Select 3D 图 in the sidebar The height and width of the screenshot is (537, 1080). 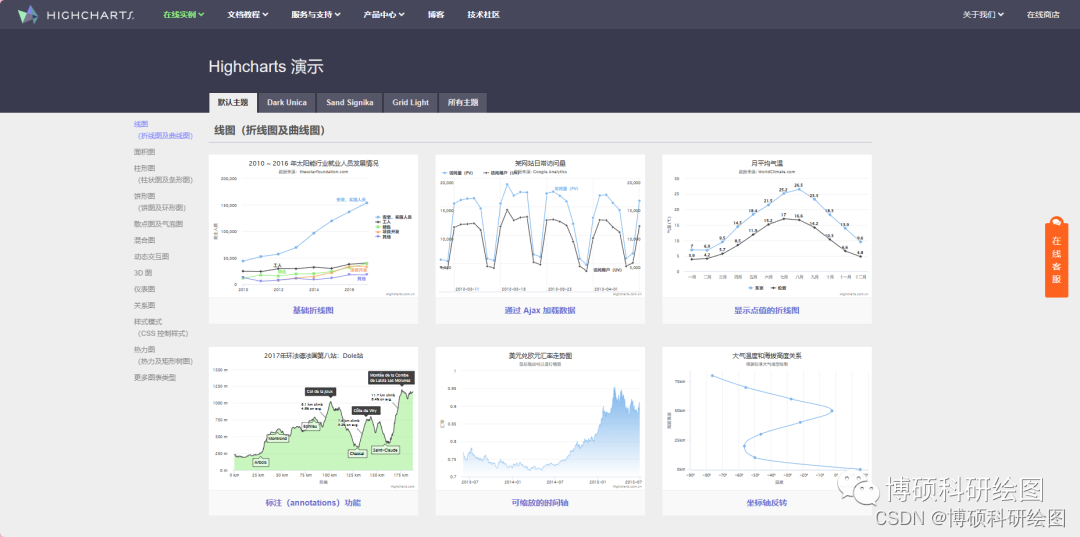point(143,273)
